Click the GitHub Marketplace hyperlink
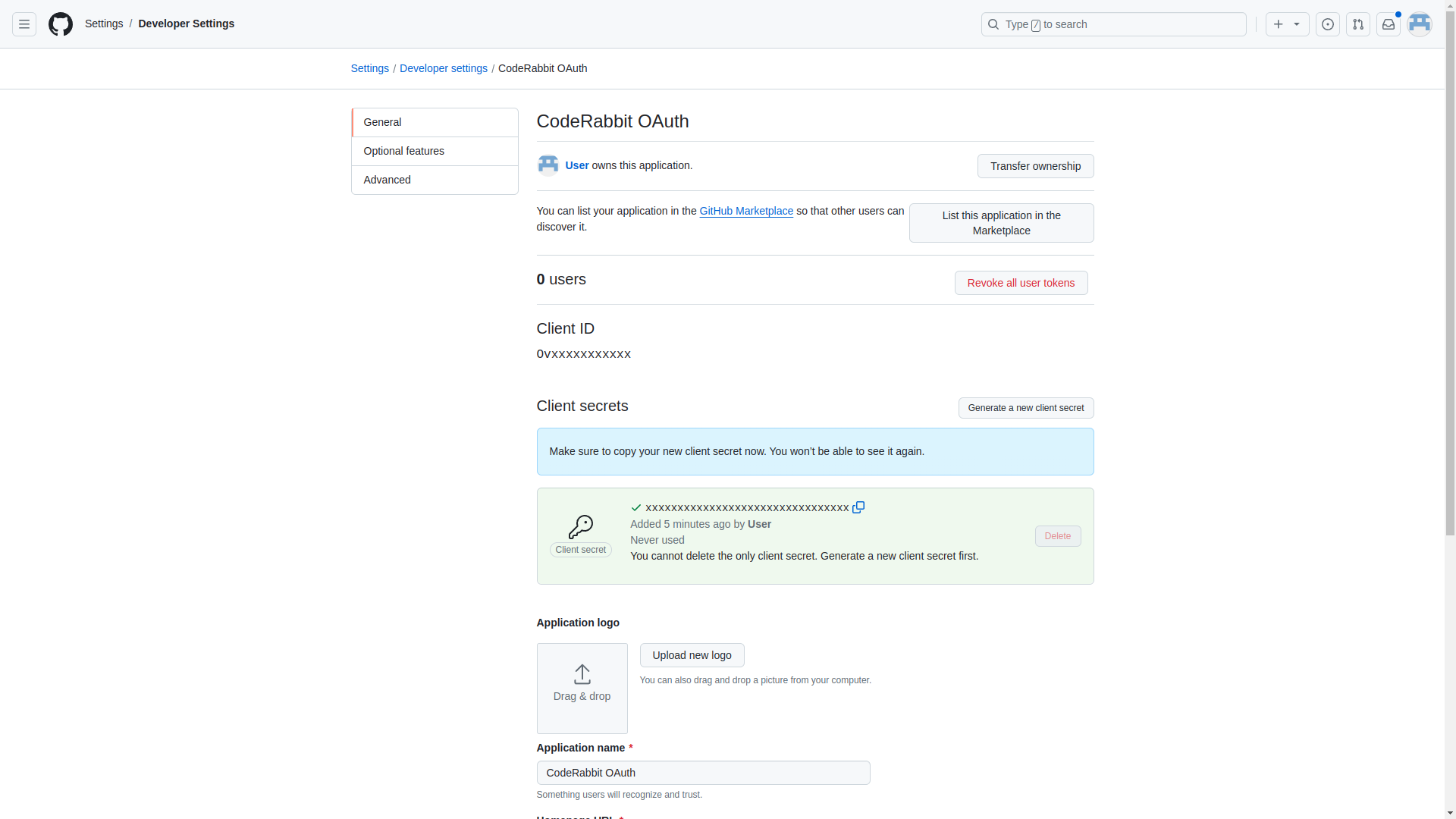 pyautogui.click(x=747, y=211)
